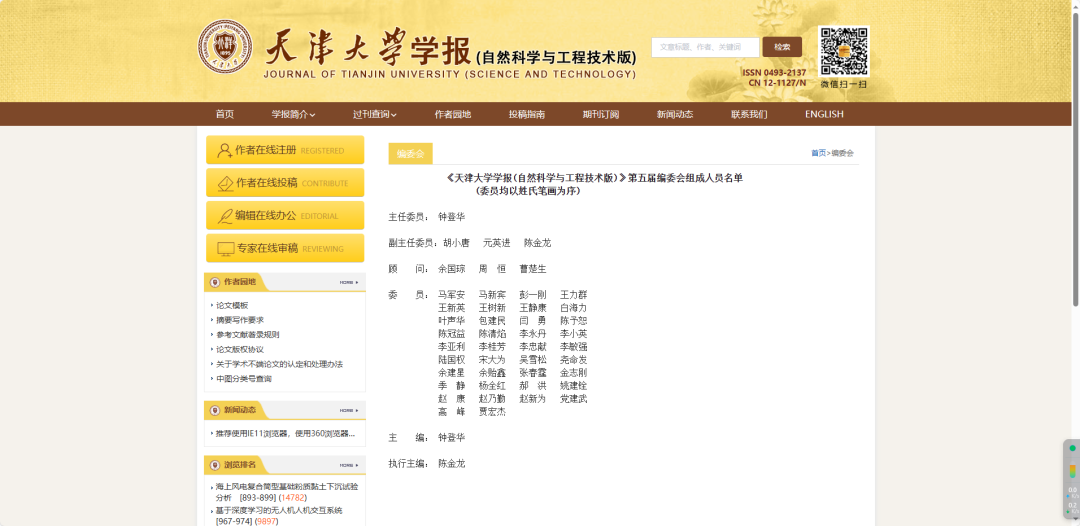Expand the 过刊查询 dropdown menu
This screenshot has width=1080, height=526.
tap(375, 114)
